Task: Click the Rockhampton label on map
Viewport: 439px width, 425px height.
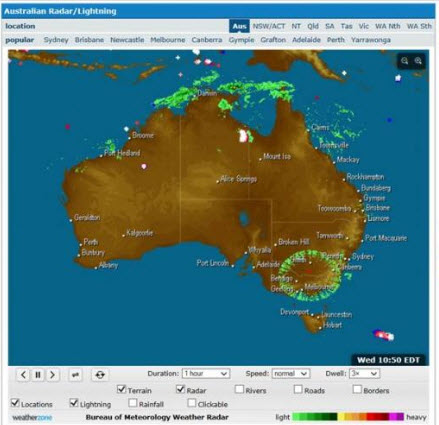Action: [365, 177]
